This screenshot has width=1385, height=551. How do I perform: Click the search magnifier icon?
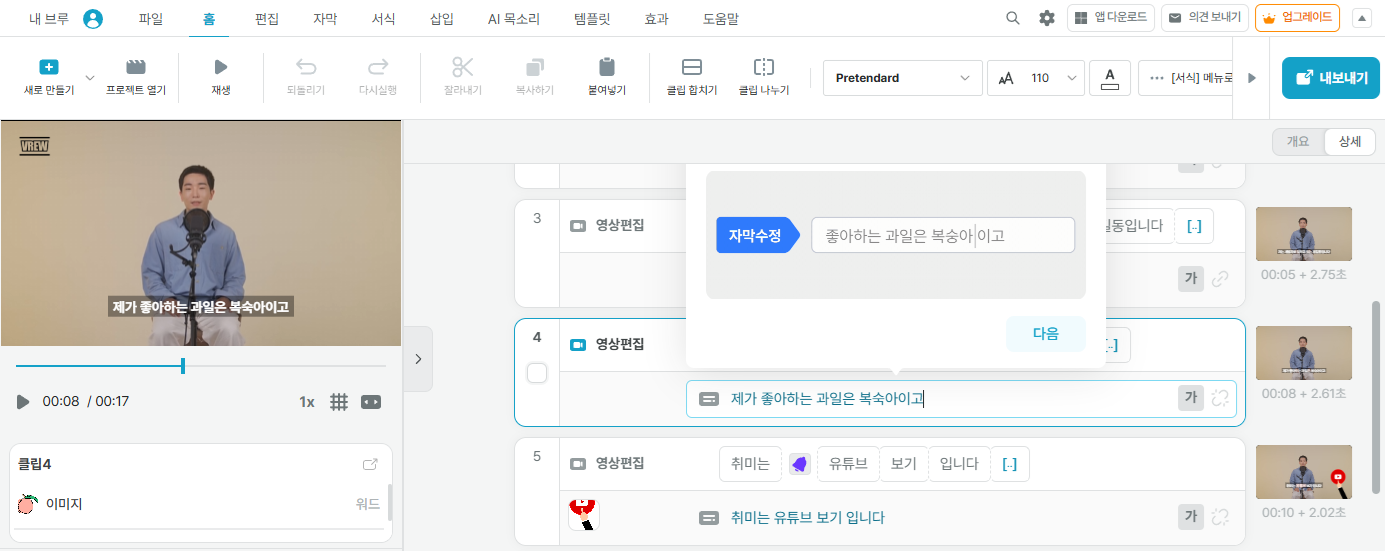[1013, 18]
